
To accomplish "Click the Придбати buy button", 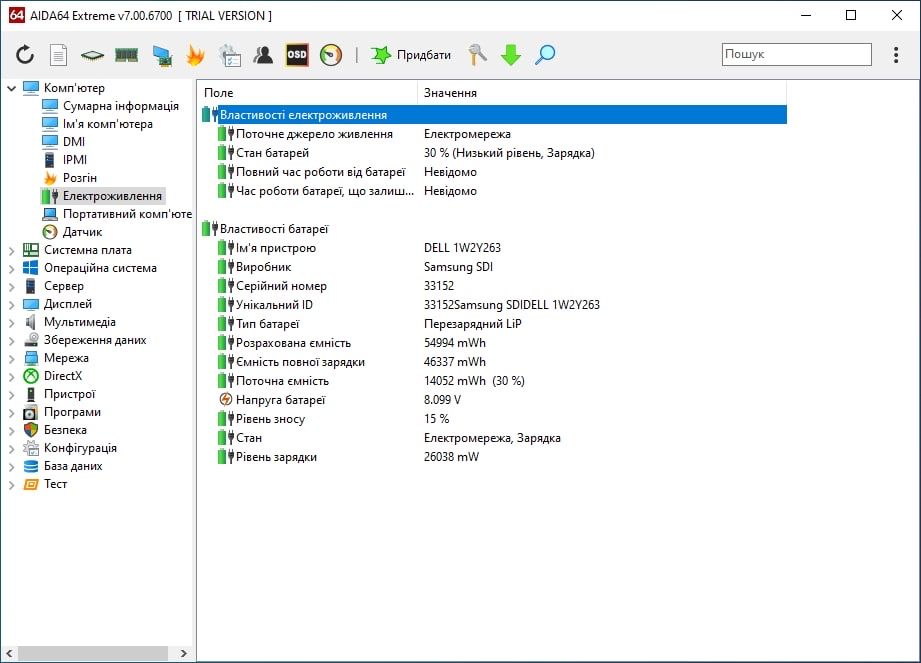I will 411,55.
